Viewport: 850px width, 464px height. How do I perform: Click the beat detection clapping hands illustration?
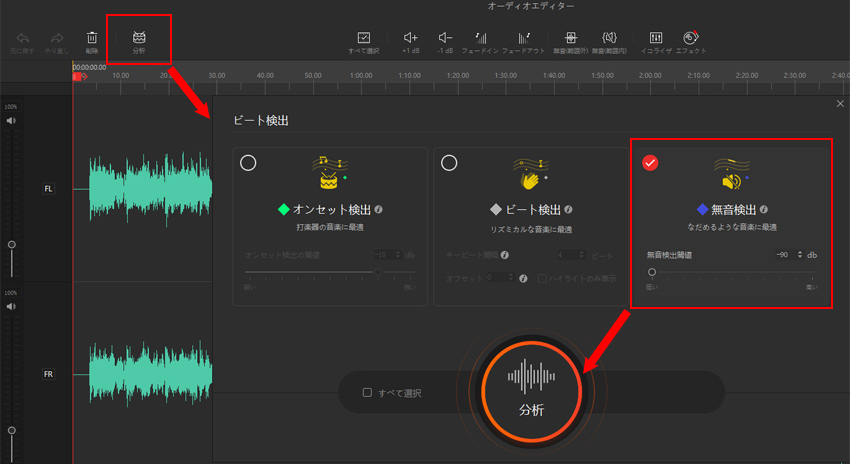click(531, 173)
